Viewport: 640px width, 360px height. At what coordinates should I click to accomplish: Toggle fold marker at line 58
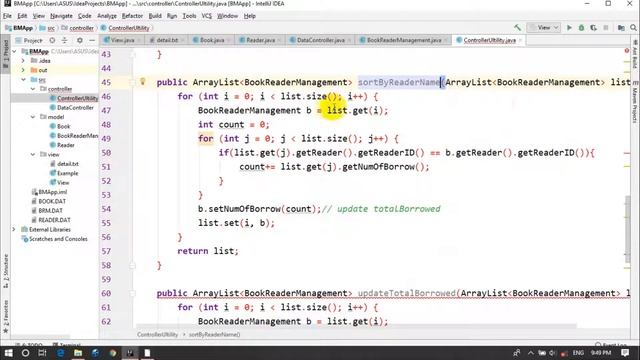tap(132, 265)
